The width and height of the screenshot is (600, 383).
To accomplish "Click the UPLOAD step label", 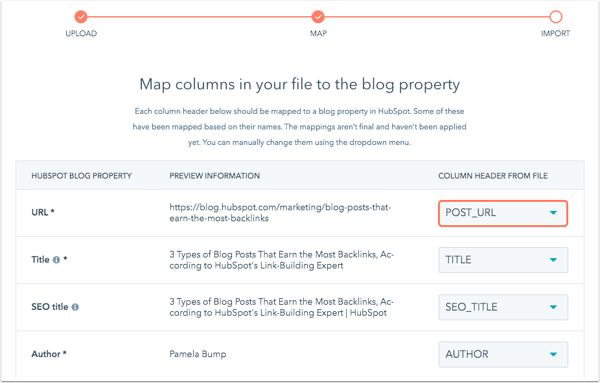I will [x=81, y=34].
